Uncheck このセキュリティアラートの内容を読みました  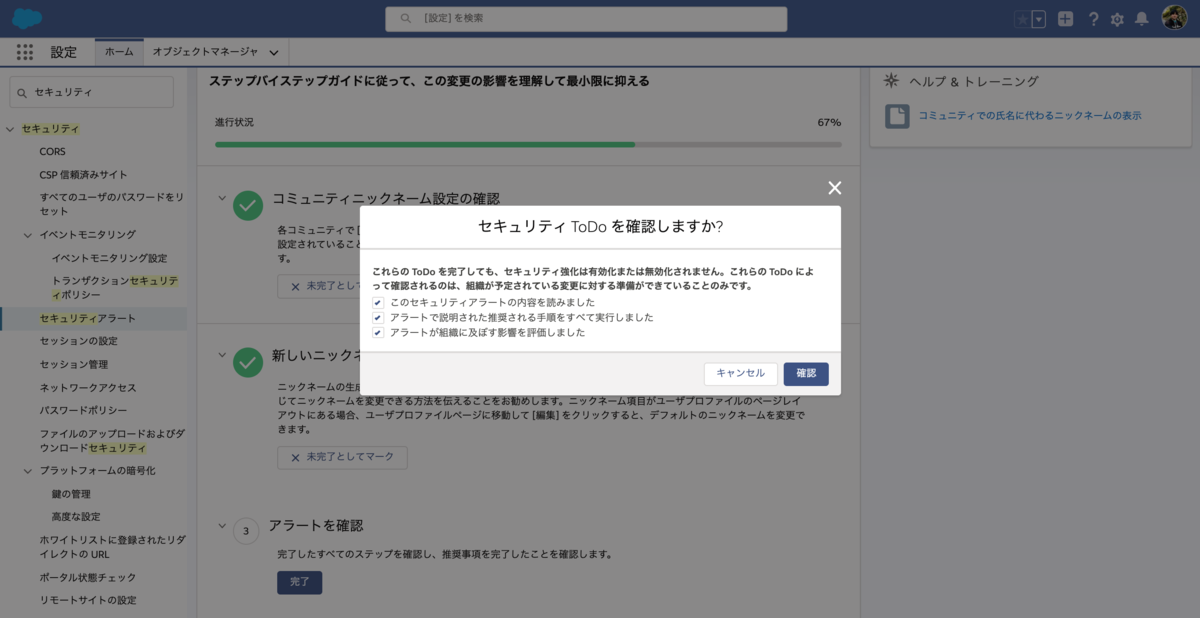(x=378, y=301)
